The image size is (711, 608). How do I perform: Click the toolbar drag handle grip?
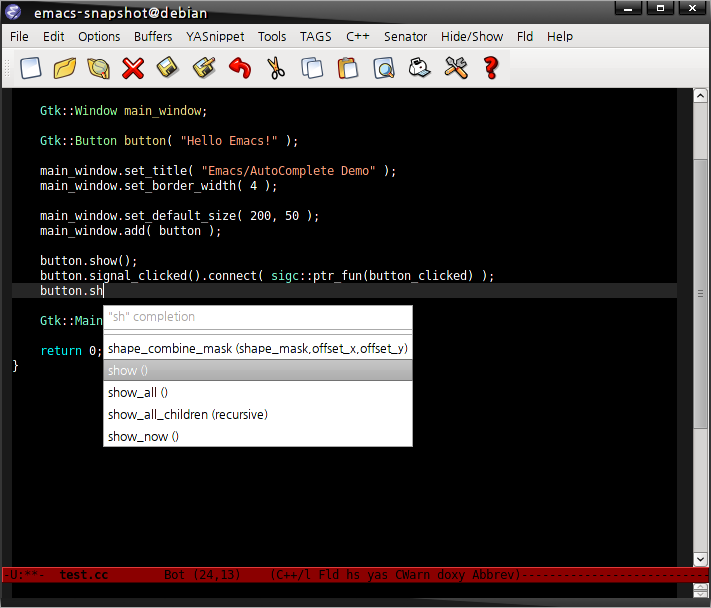click(x=7, y=68)
